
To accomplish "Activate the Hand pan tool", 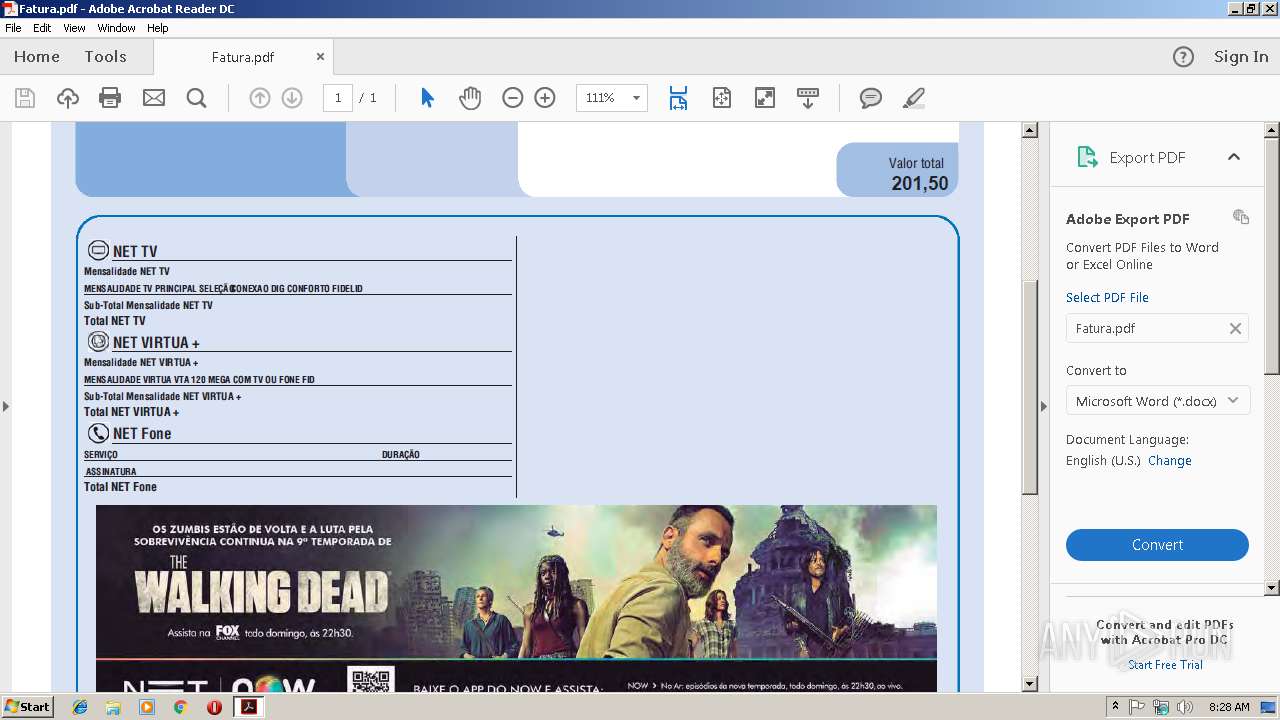I will point(470,98).
